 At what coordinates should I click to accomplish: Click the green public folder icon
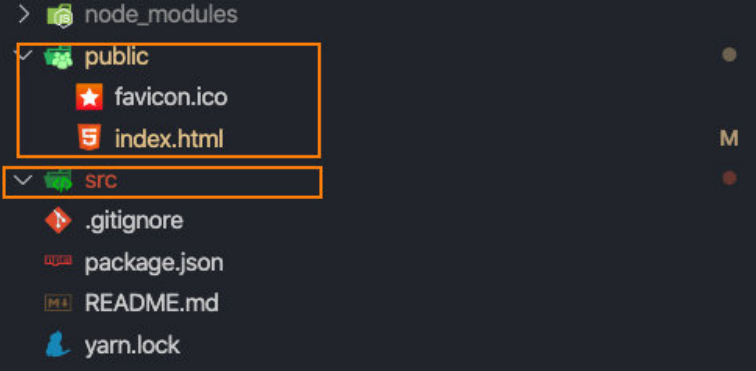[58, 58]
